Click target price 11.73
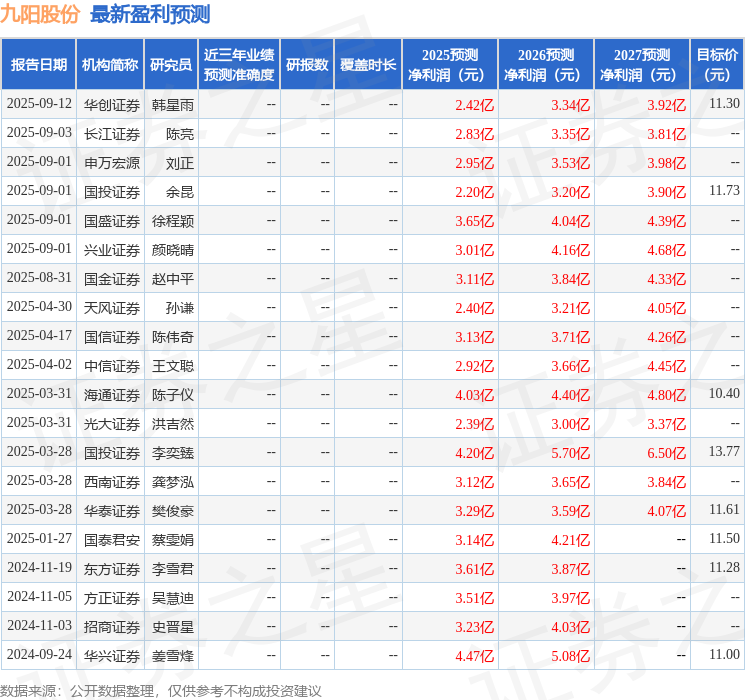This screenshot has height=700, width=745. click(x=724, y=190)
